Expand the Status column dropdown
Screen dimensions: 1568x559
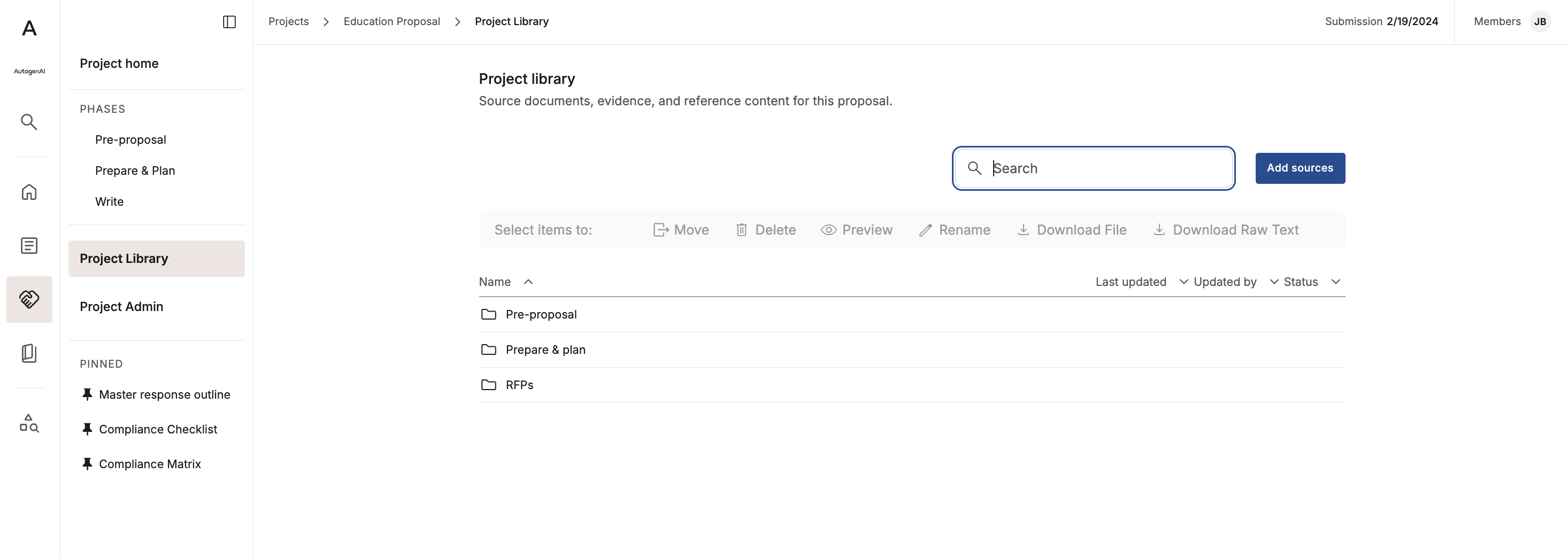(1335, 282)
